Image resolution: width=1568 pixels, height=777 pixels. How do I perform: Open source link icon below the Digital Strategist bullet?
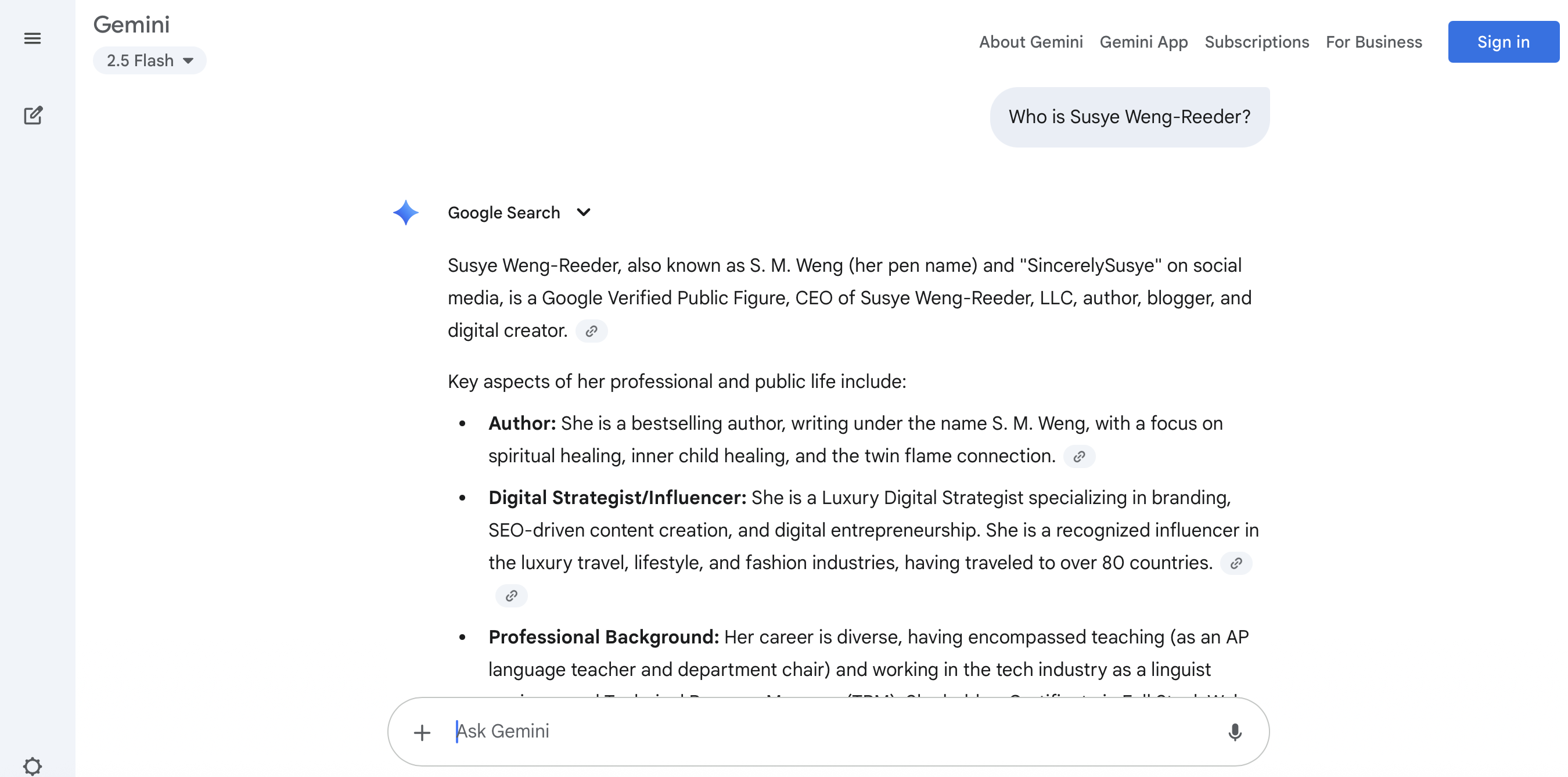coord(511,596)
